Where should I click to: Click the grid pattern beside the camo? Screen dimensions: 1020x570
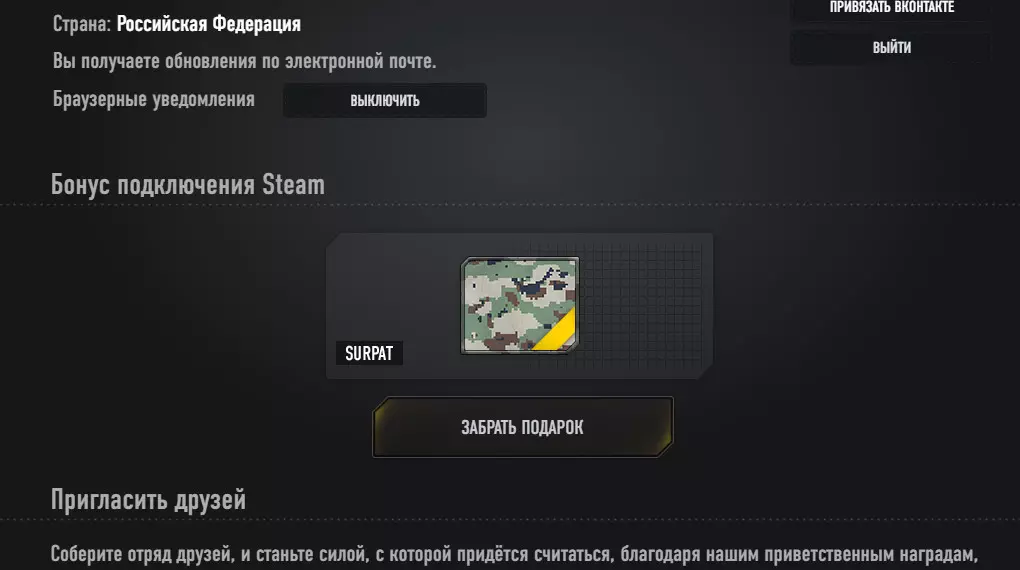coord(641,303)
